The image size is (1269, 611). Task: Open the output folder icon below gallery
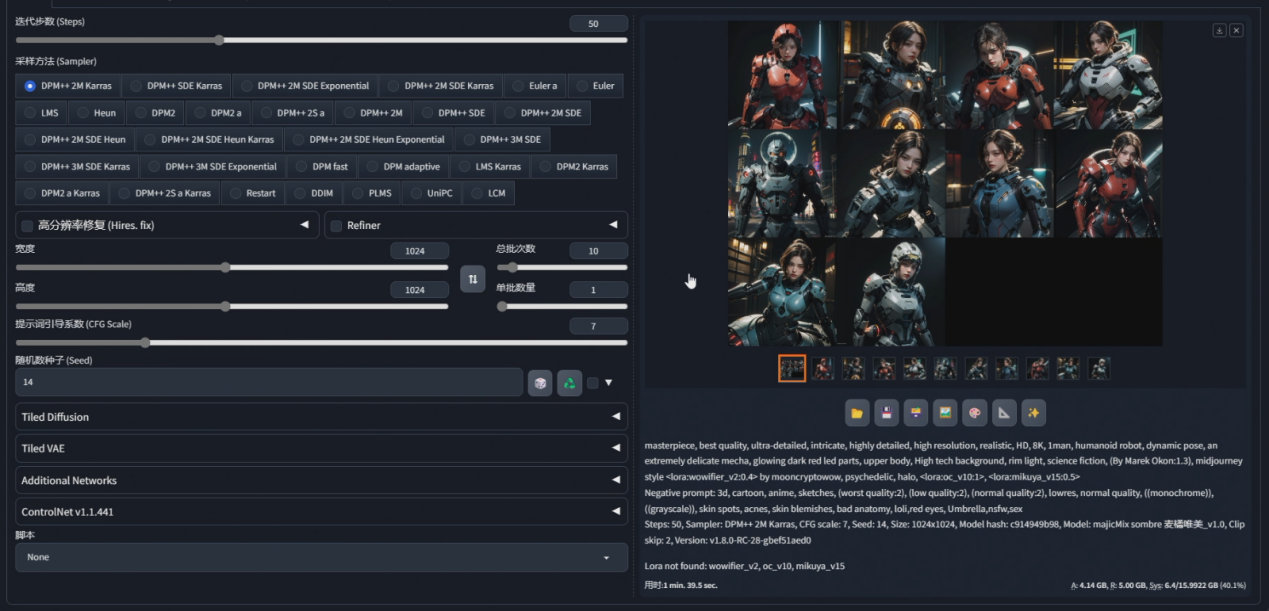point(857,412)
